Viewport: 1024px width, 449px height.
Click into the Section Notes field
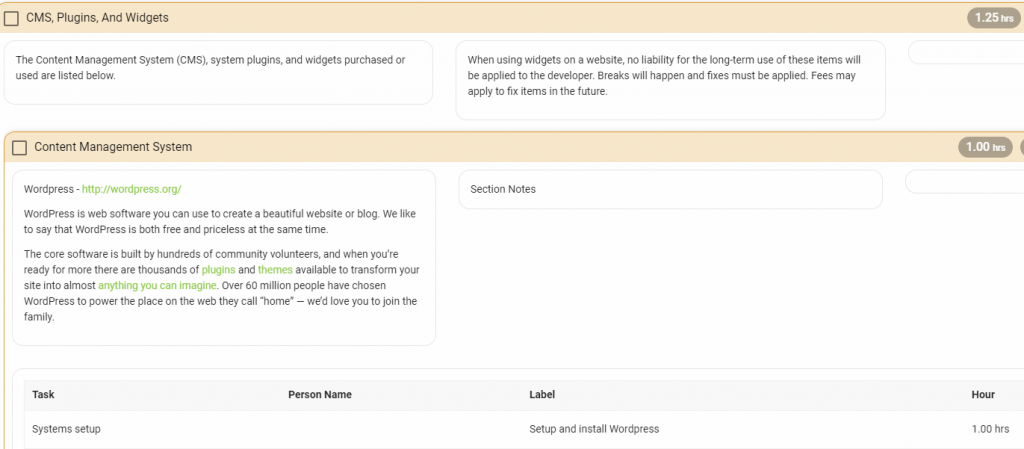pyautogui.click(x=670, y=189)
